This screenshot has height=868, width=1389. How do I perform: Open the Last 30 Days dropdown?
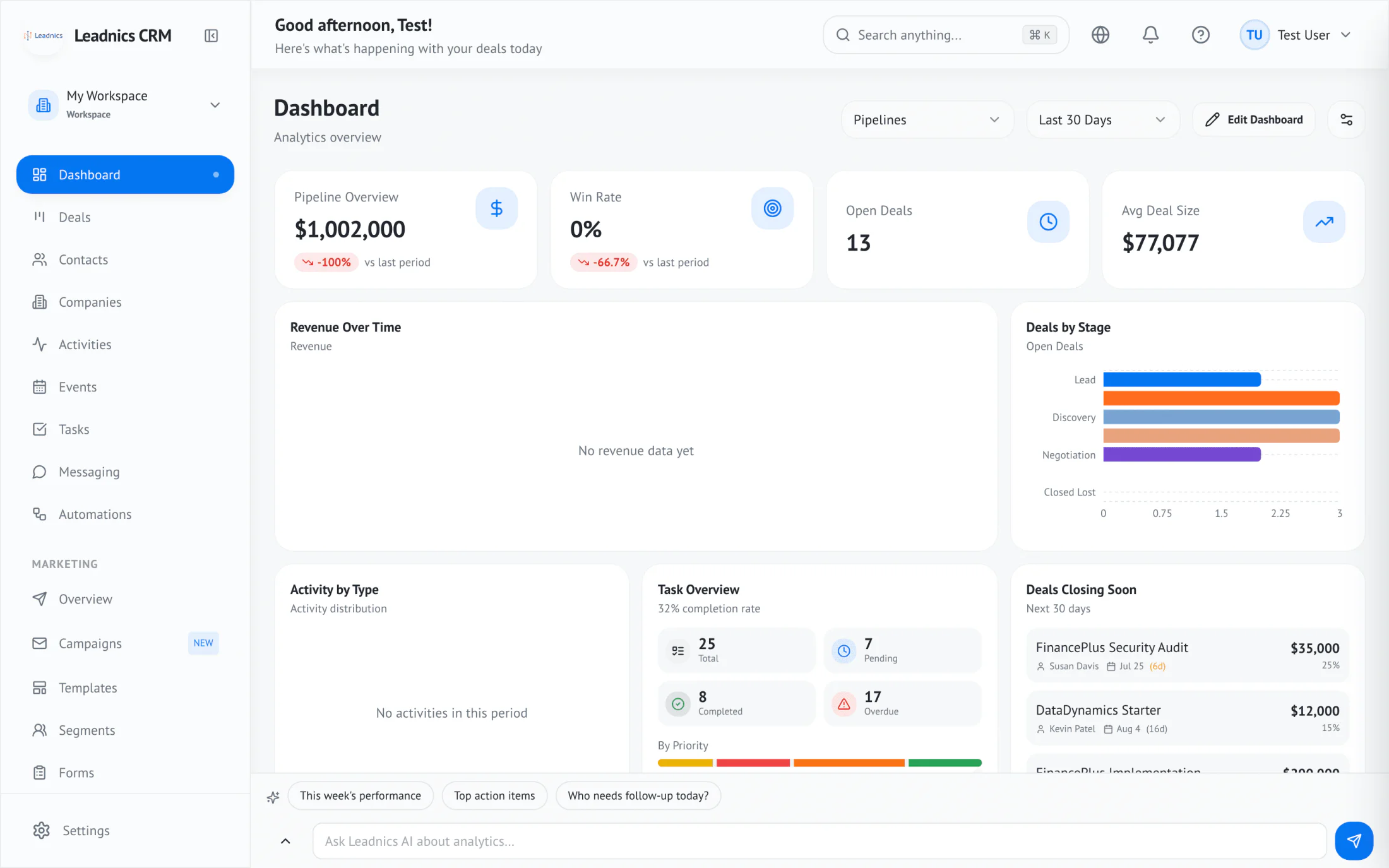(x=1102, y=120)
